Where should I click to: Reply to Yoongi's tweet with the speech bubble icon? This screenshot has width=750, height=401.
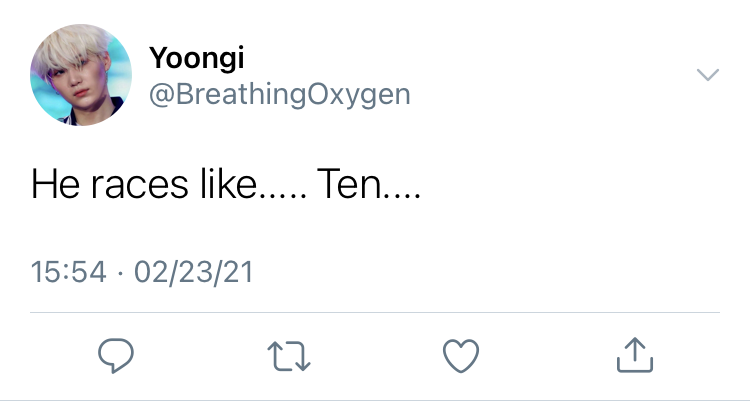pyautogui.click(x=116, y=356)
